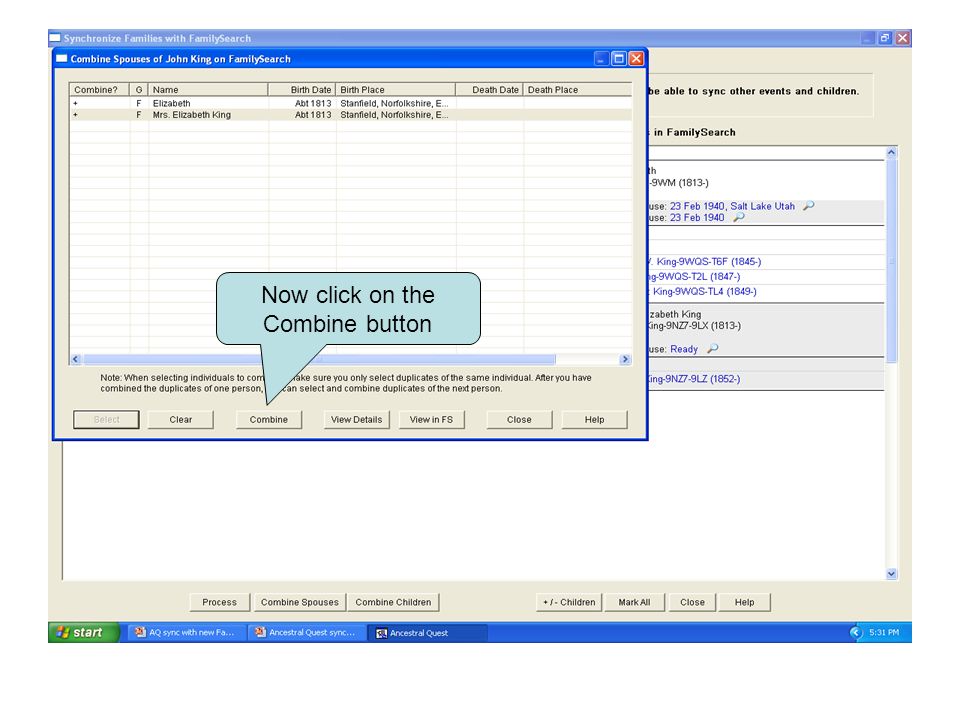This screenshot has height=720, width=960.
Task: Maximize the Combine Spouses dialog
Action: pyautogui.click(x=619, y=58)
